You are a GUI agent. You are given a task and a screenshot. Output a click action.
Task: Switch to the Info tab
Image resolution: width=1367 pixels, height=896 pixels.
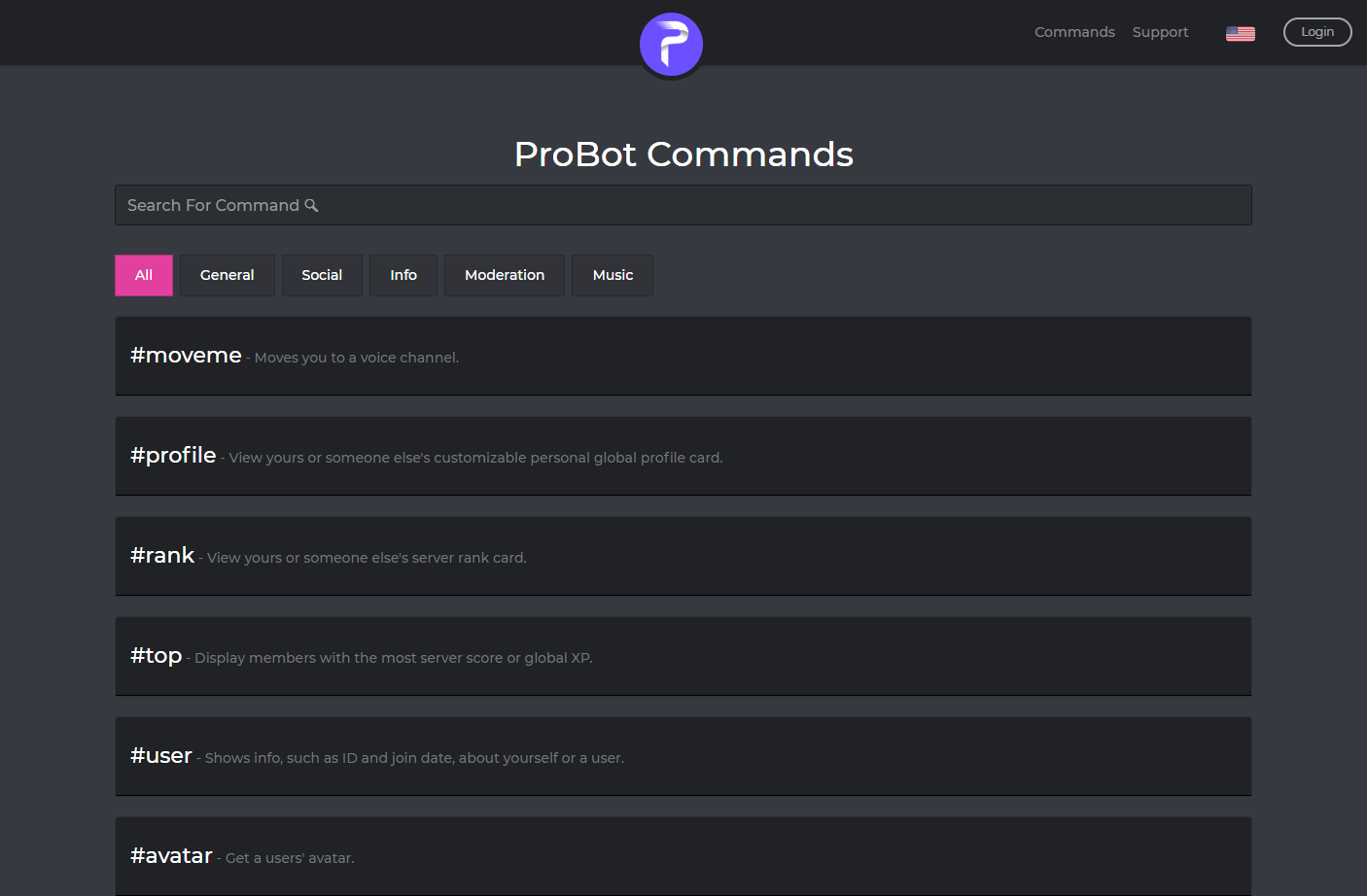click(403, 275)
